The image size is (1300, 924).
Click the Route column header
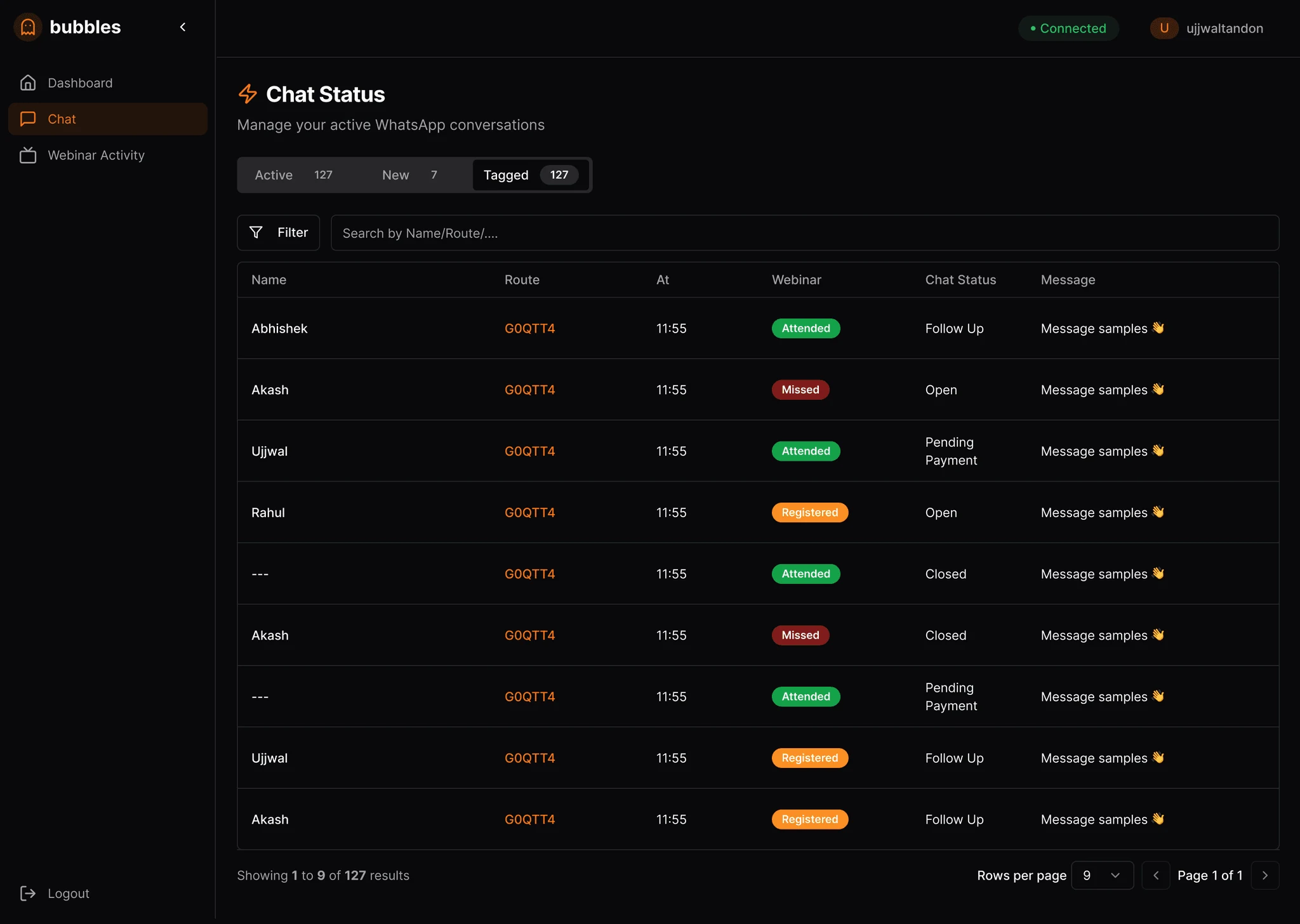(522, 280)
